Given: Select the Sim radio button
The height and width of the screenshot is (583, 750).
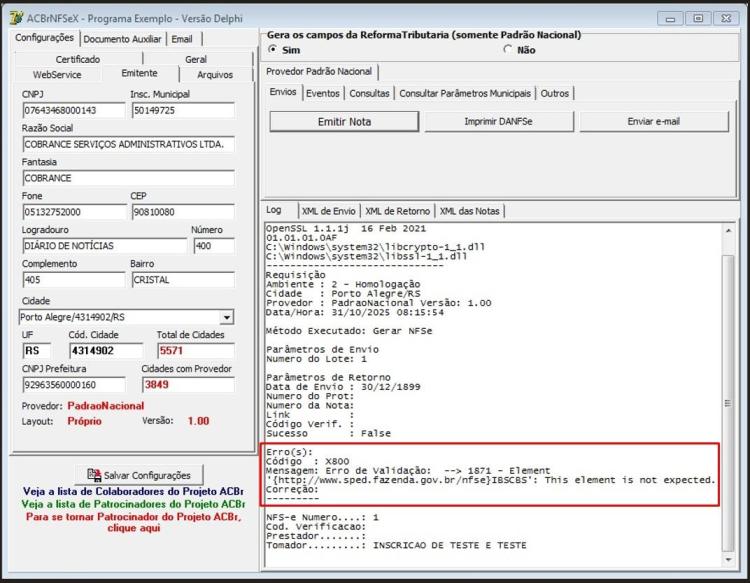Looking at the screenshot, I should [273, 49].
